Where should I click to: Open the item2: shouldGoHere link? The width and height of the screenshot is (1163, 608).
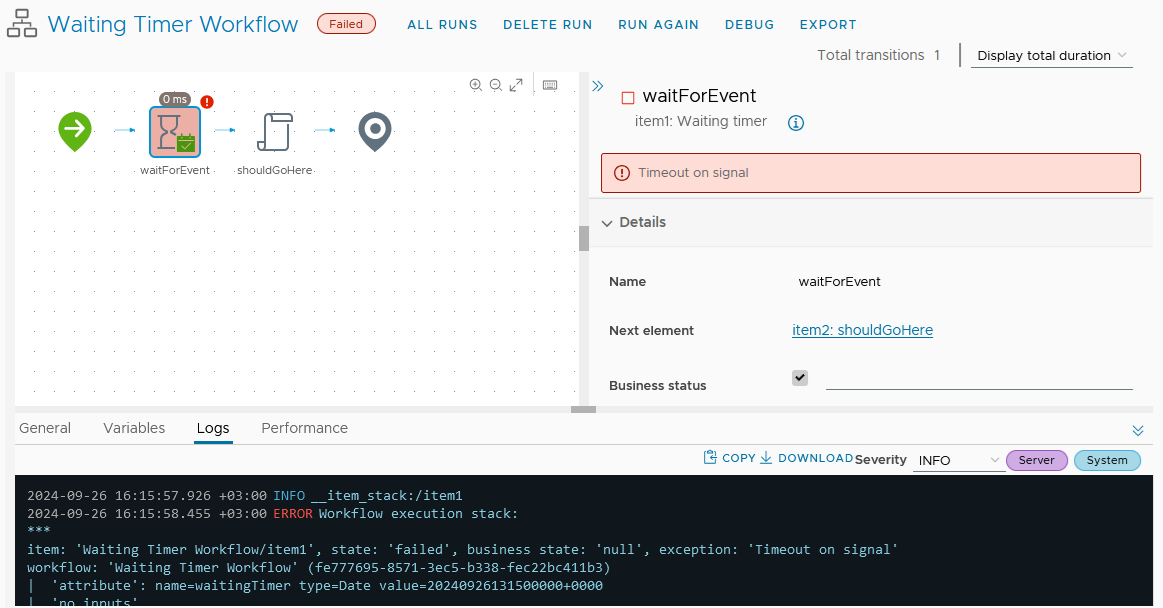[863, 331]
